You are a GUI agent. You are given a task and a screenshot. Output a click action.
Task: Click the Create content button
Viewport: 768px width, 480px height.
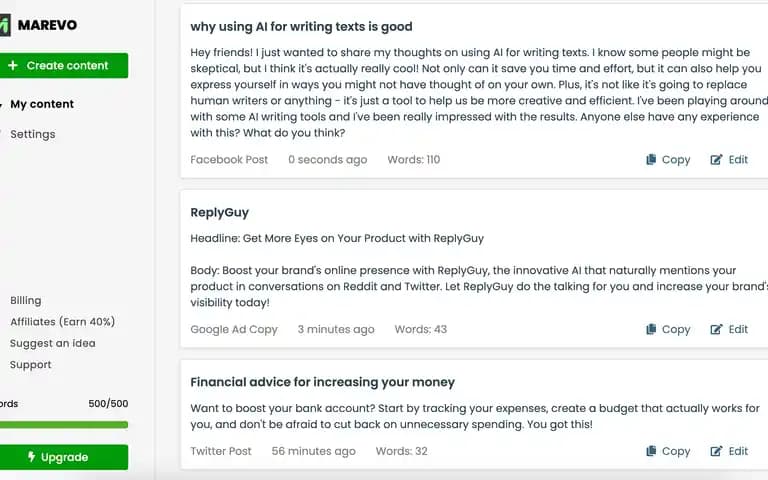(x=64, y=65)
